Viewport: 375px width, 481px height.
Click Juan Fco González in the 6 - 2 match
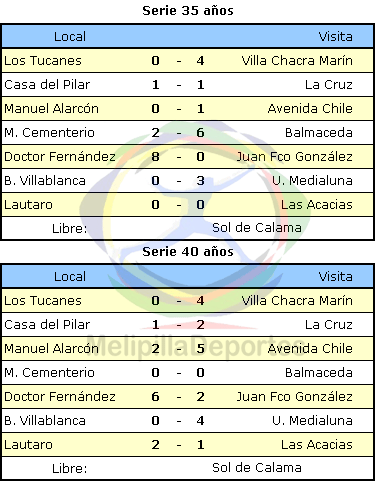click(x=295, y=397)
